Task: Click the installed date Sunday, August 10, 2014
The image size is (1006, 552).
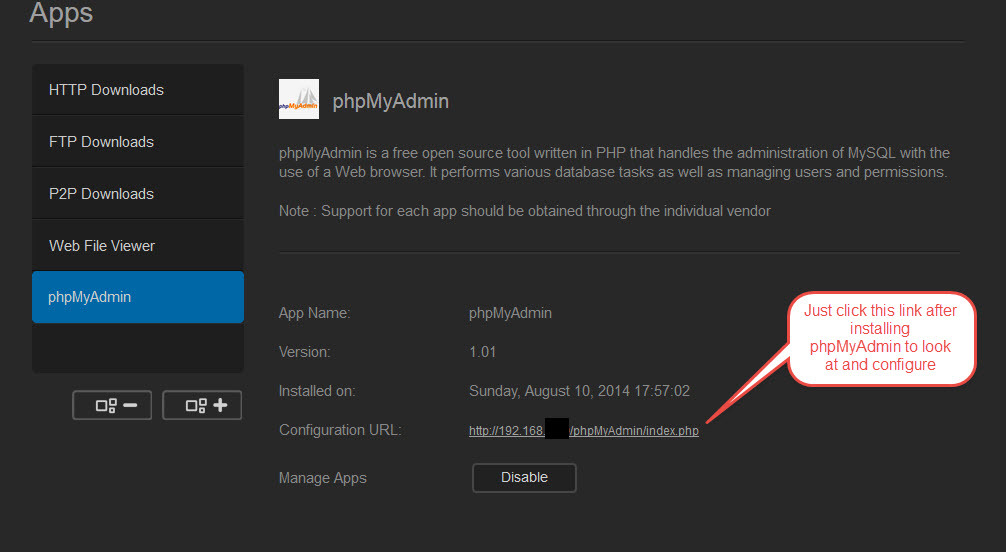Action: [579, 392]
